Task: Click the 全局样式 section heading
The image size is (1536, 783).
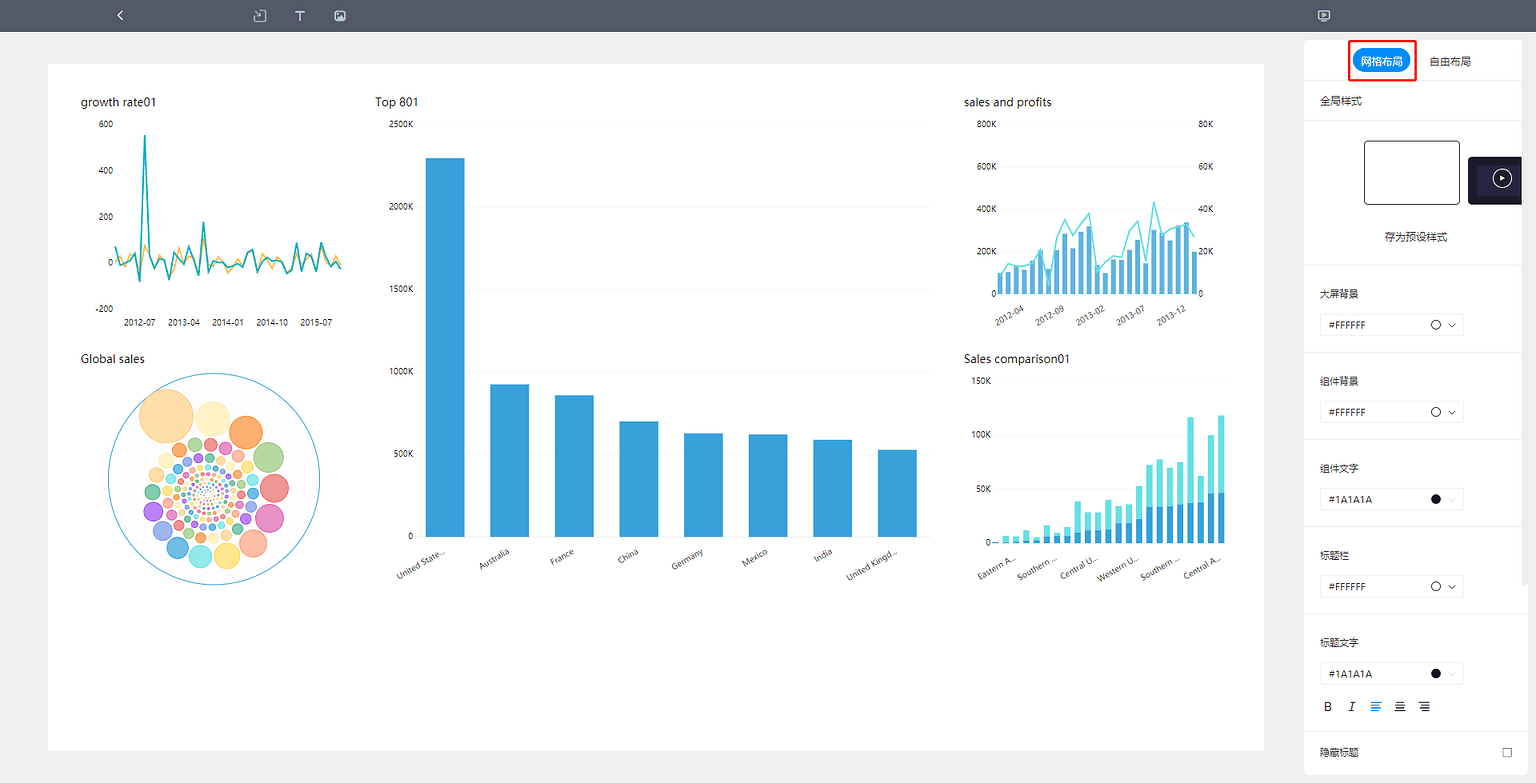Action: 1341,101
